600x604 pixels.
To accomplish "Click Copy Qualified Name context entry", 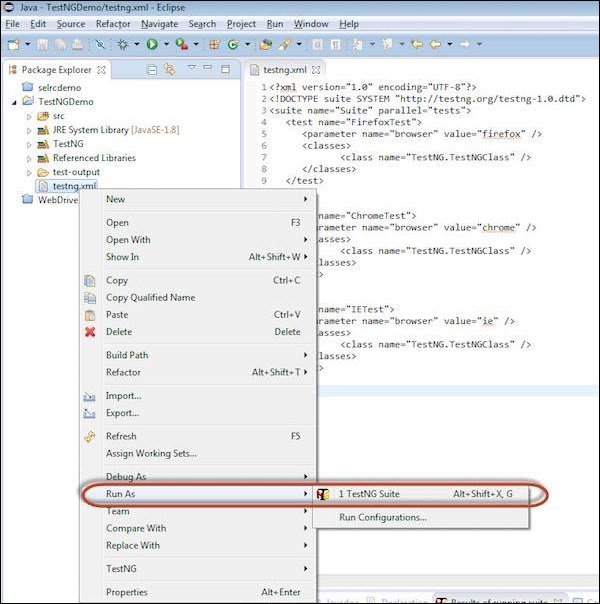I will (198, 298).
